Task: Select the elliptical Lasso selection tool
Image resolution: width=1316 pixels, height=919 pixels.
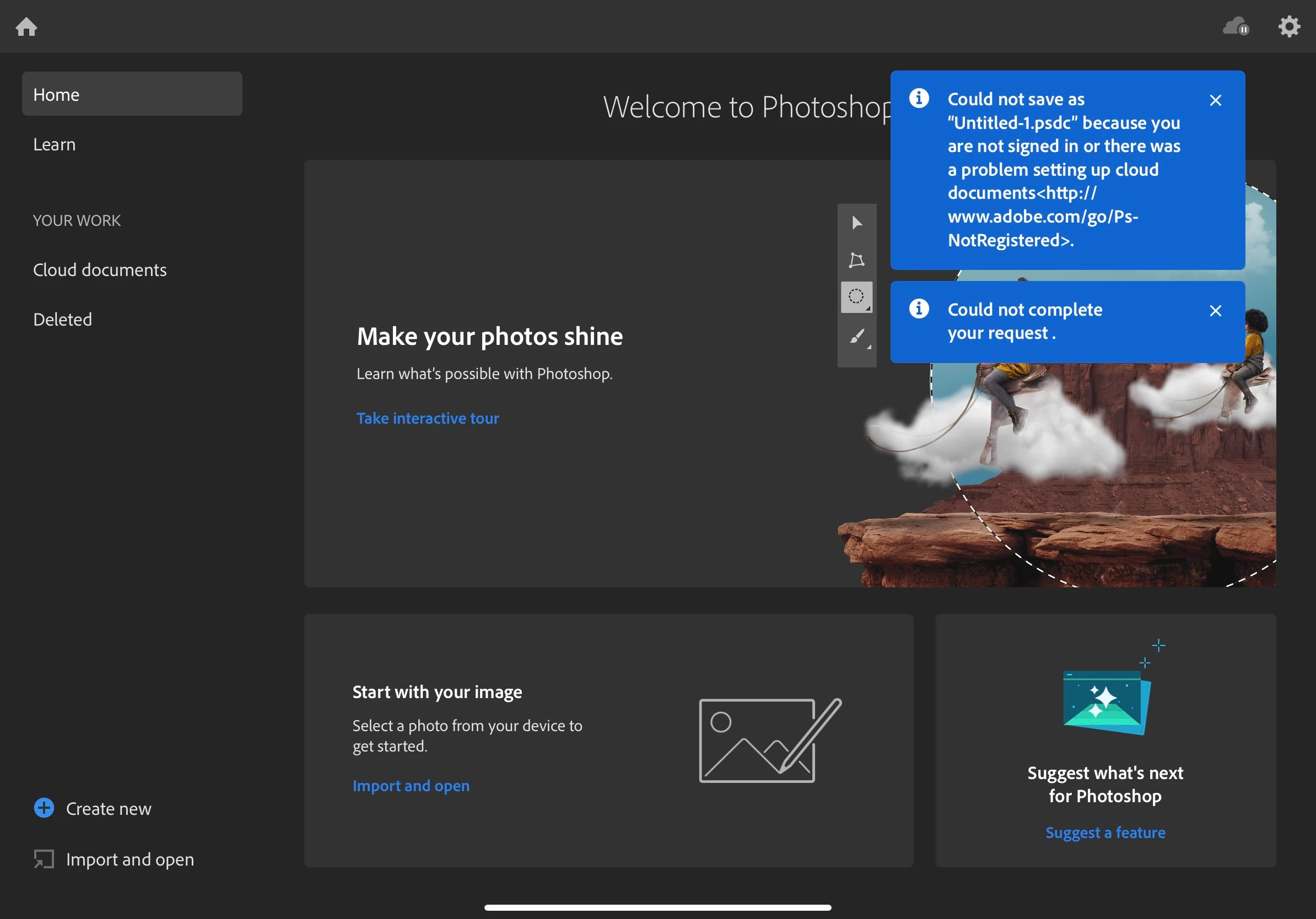Action: tap(856, 297)
